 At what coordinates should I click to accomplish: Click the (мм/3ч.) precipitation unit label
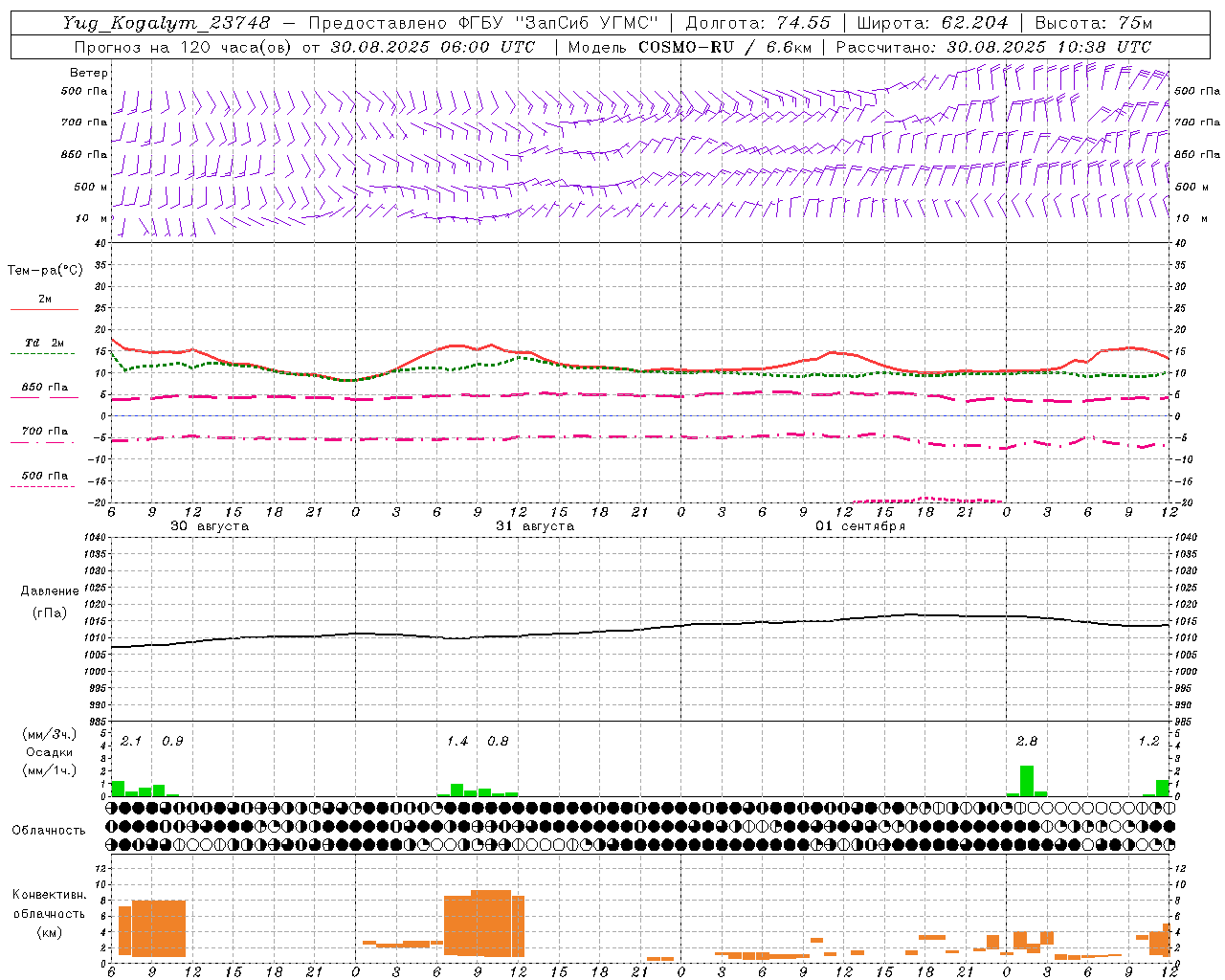[x=48, y=734]
